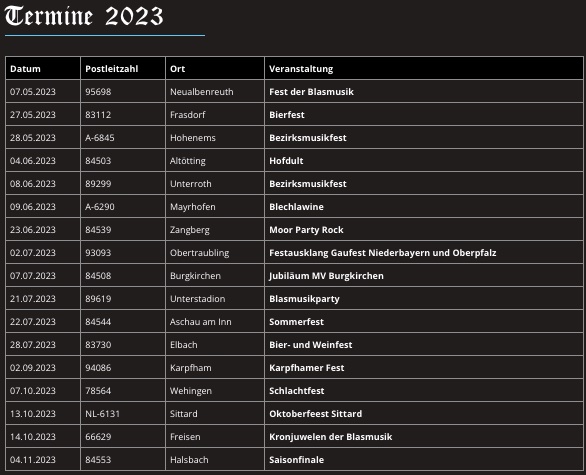Open the Blechlawine event
586x475 pixels.
coord(296,207)
